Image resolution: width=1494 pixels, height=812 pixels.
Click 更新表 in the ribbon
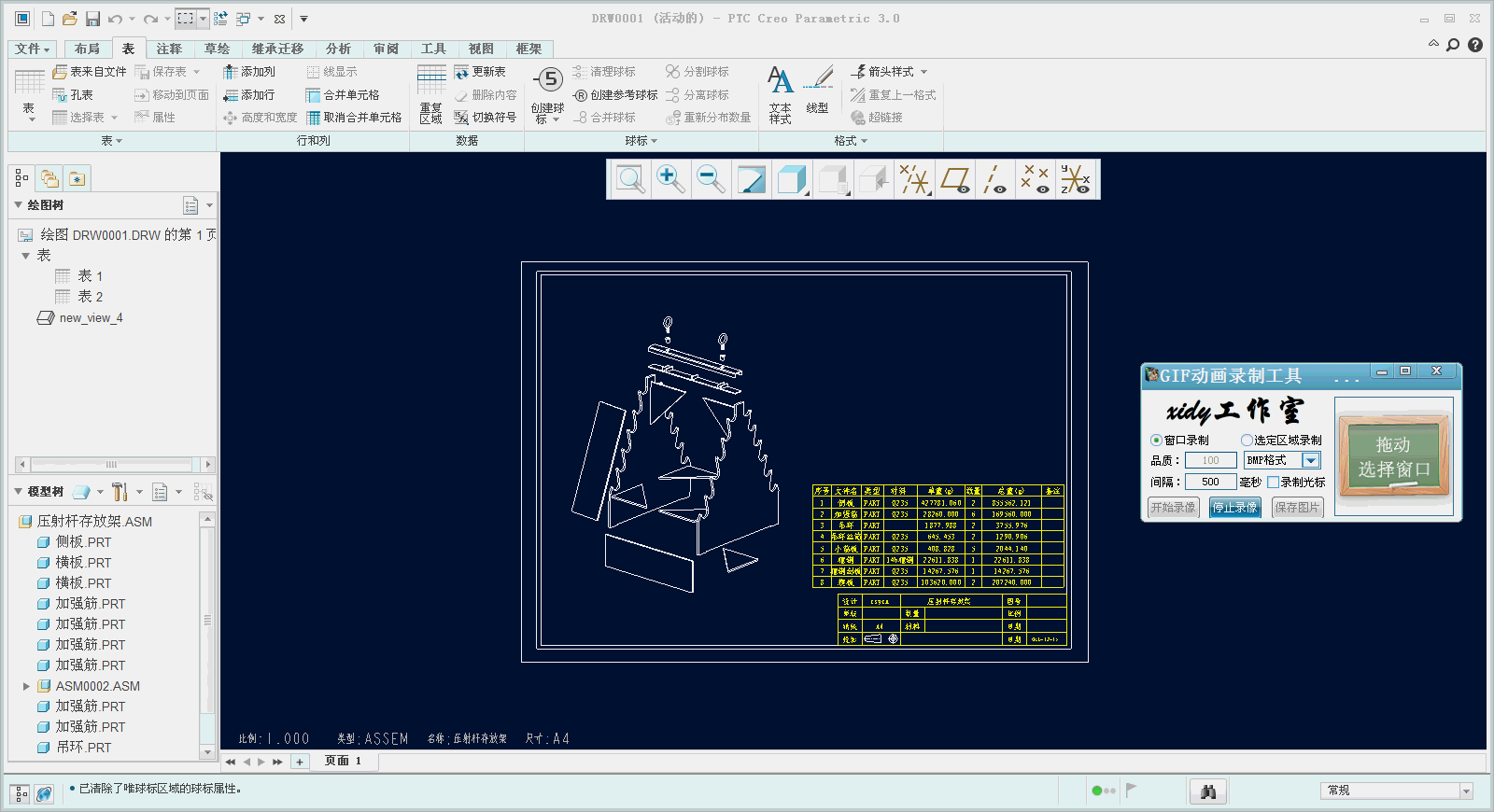tap(480, 72)
